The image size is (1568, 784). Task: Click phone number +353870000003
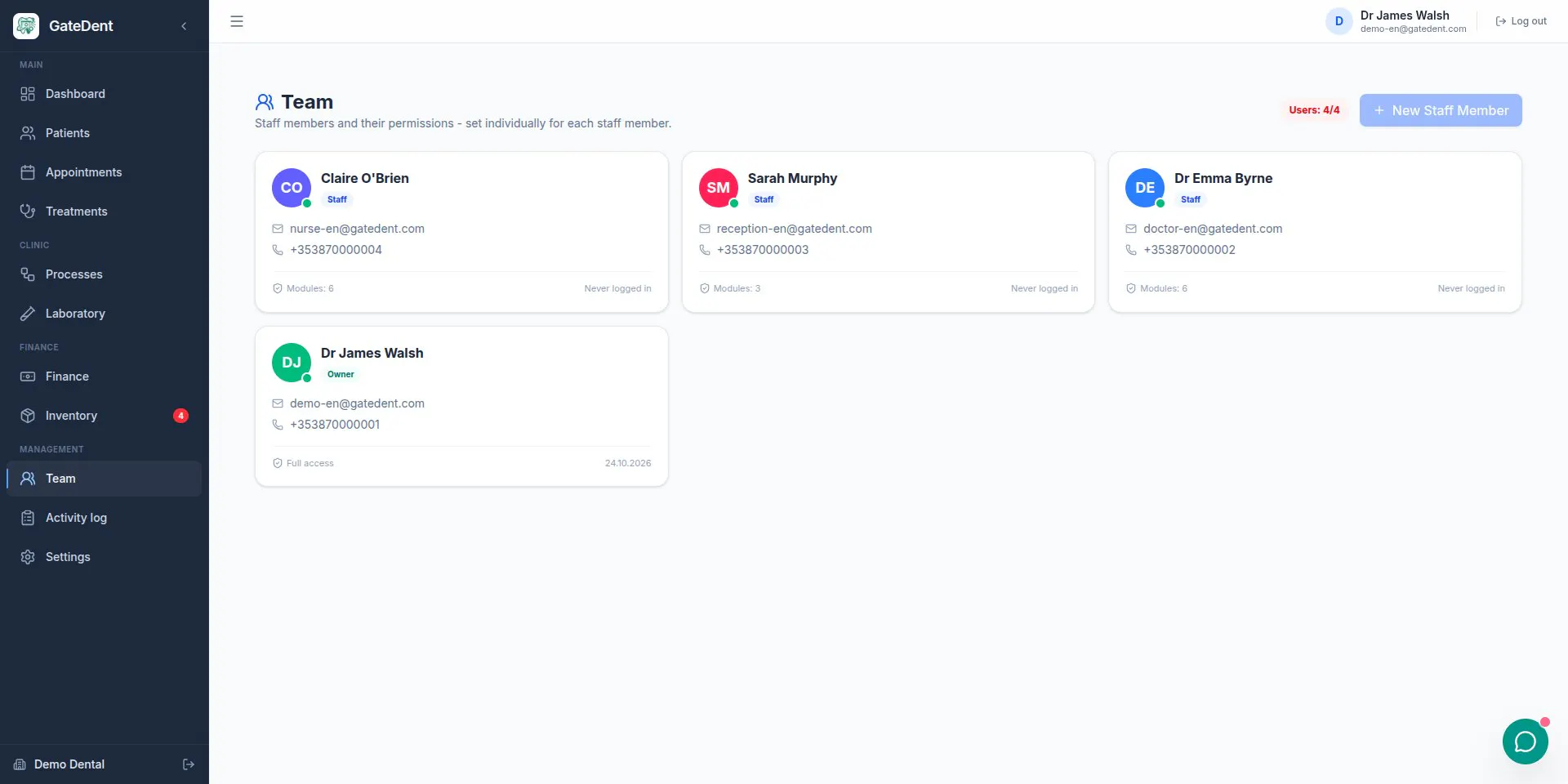click(763, 250)
